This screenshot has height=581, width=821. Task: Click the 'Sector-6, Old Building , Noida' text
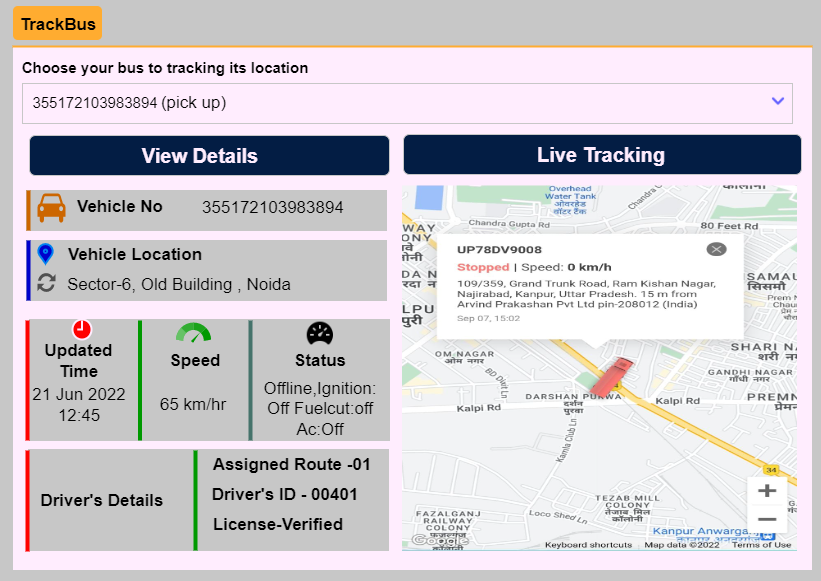tap(179, 284)
